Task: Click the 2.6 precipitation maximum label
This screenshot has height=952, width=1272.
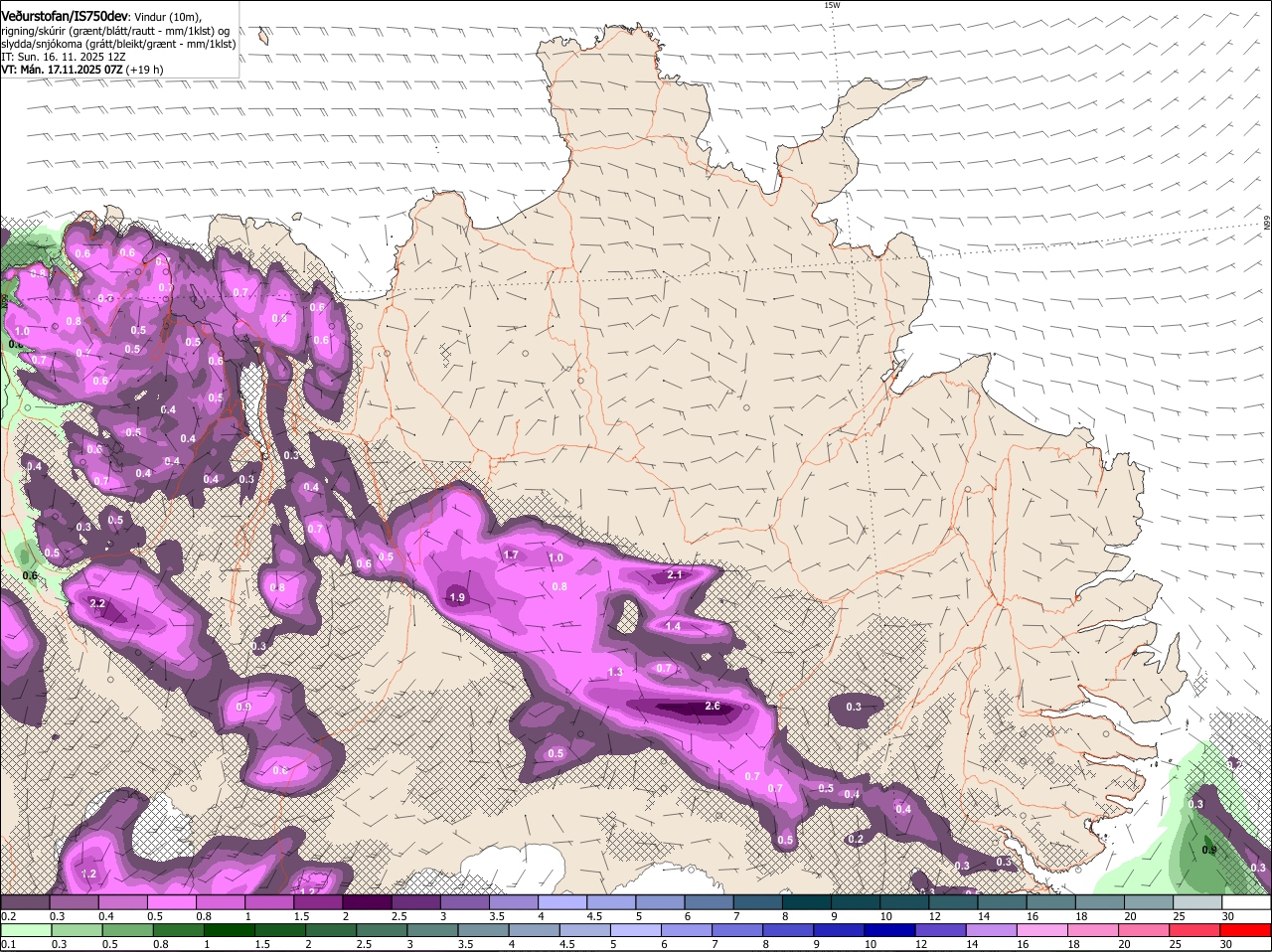Action: coord(712,707)
